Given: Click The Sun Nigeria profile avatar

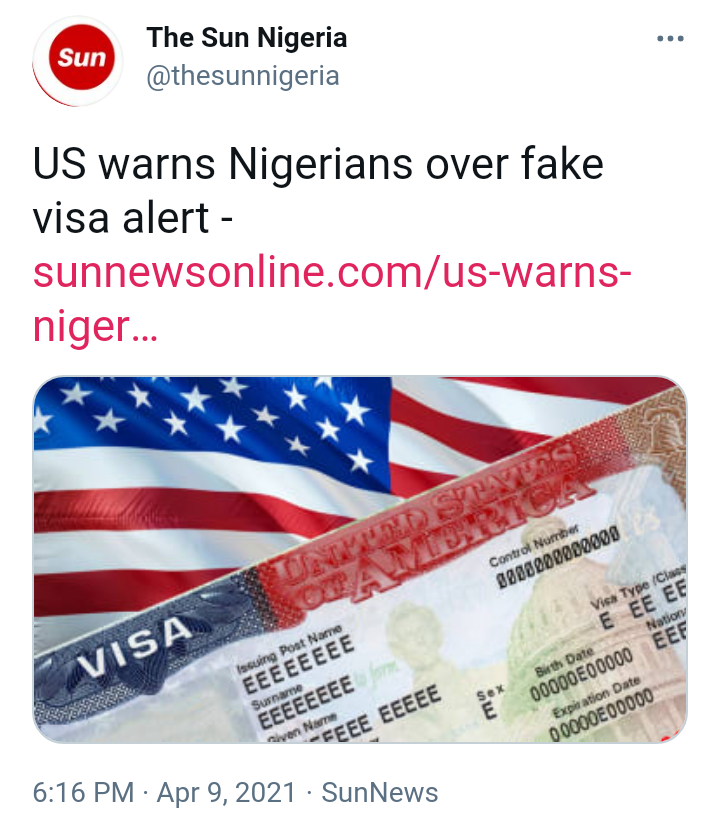Looking at the screenshot, I should click(79, 59).
